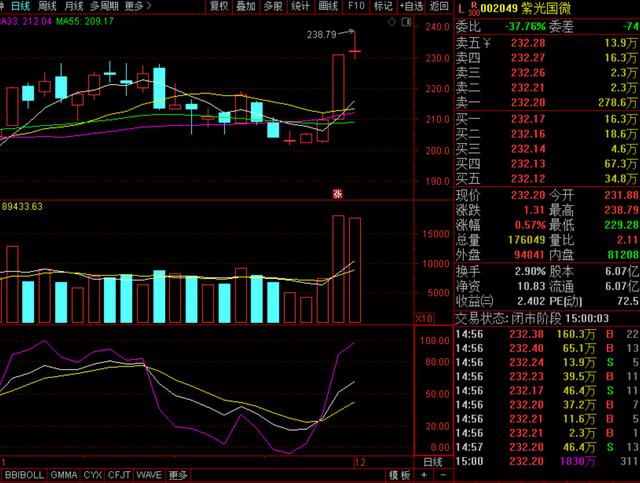Click the last volume bar on the right
This screenshot has height=483, width=640.
point(355,270)
